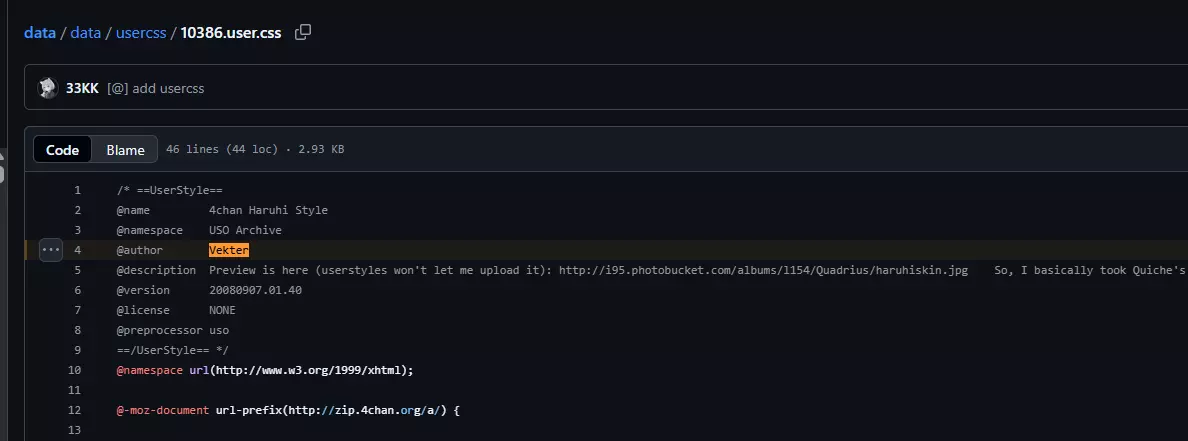Switch to the Code view tab

pos(62,149)
